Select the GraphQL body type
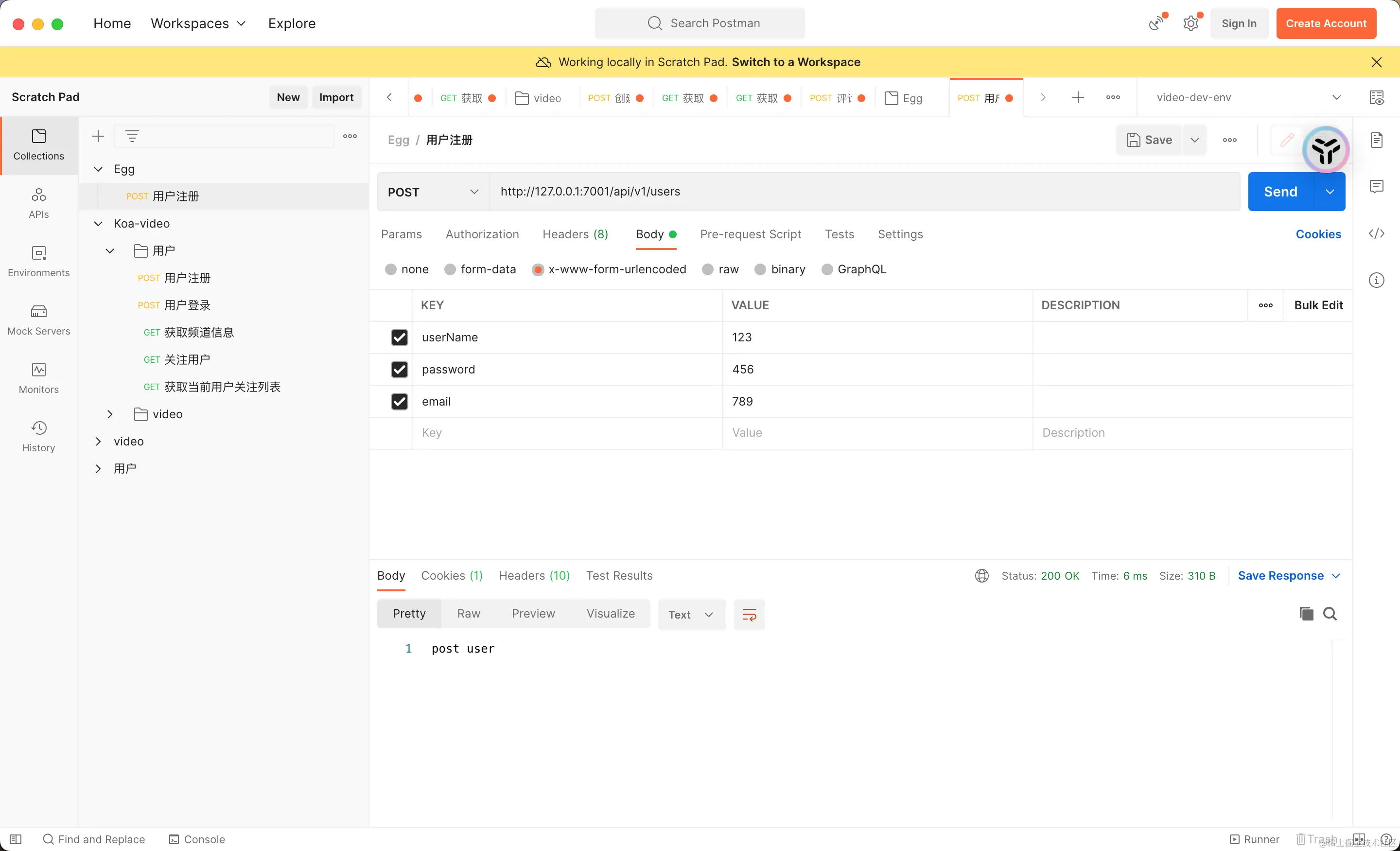Image resolution: width=1400 pixels, height=851 pixels. pos(827,269)
